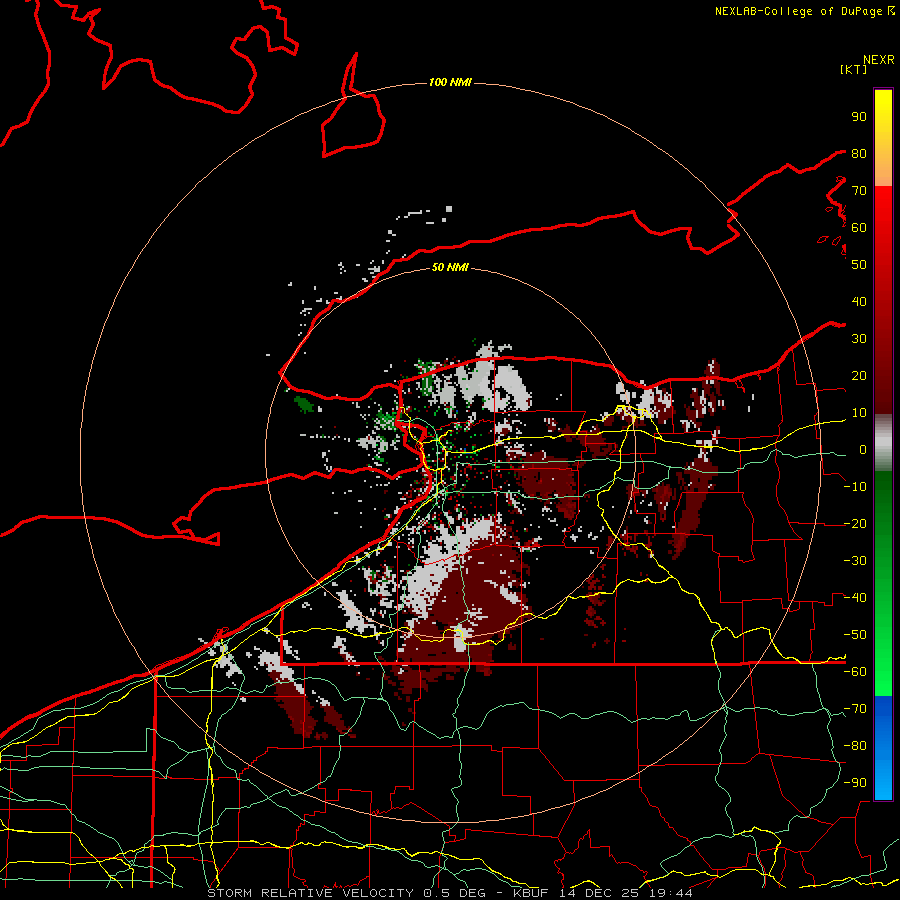Click the [KT] units label
Image resolution: width=900 pixels, height=900 pixels.
[x=853, y=69]
